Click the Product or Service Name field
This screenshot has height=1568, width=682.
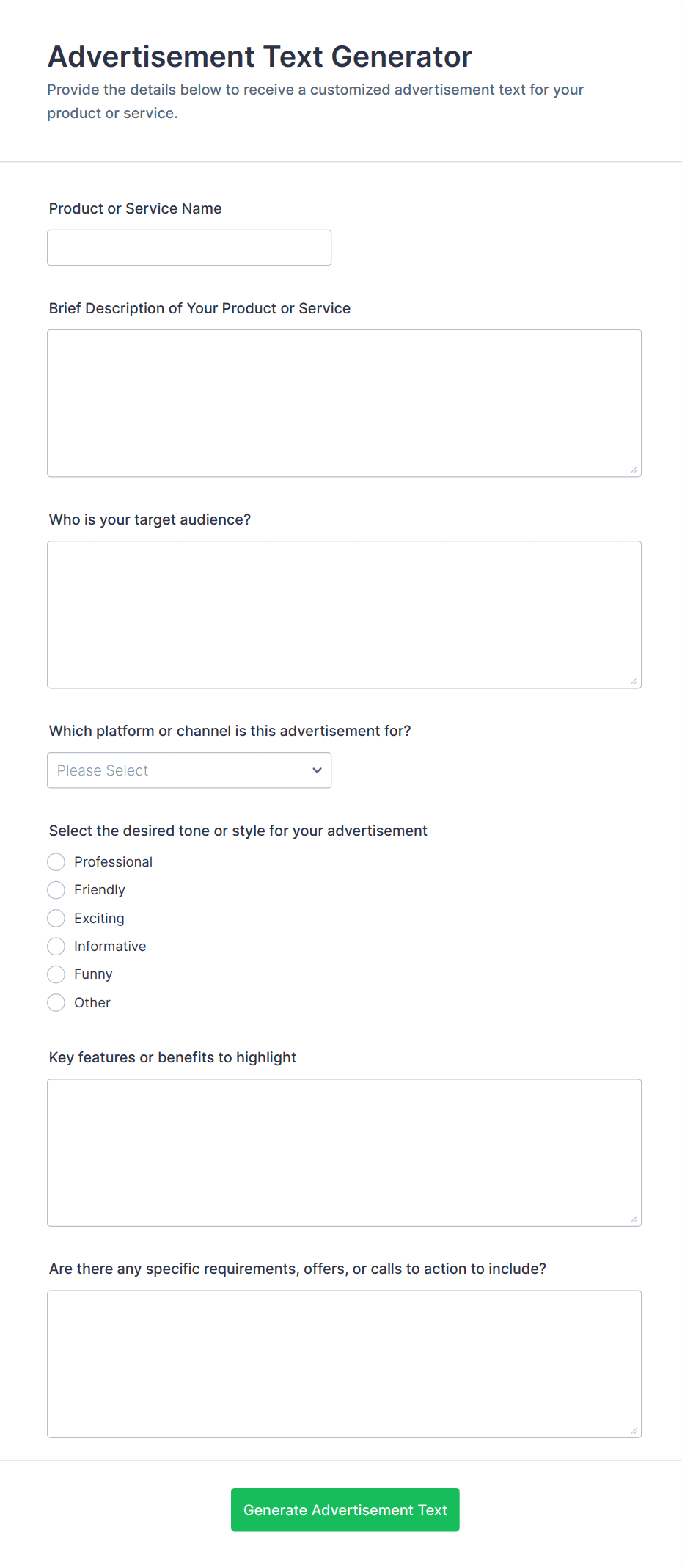[189, 248]
